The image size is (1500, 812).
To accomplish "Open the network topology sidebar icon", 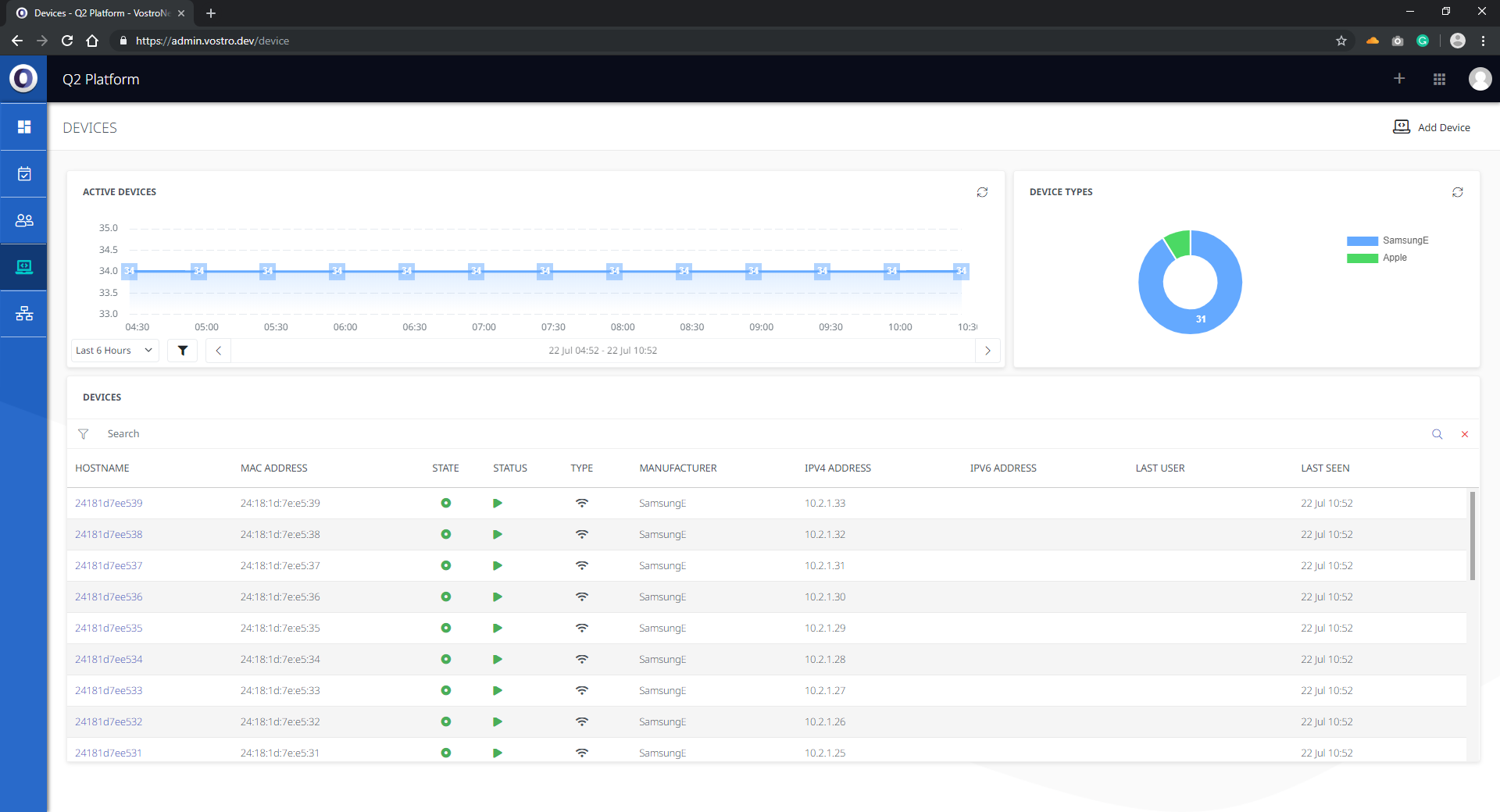I will click(24, 314).
